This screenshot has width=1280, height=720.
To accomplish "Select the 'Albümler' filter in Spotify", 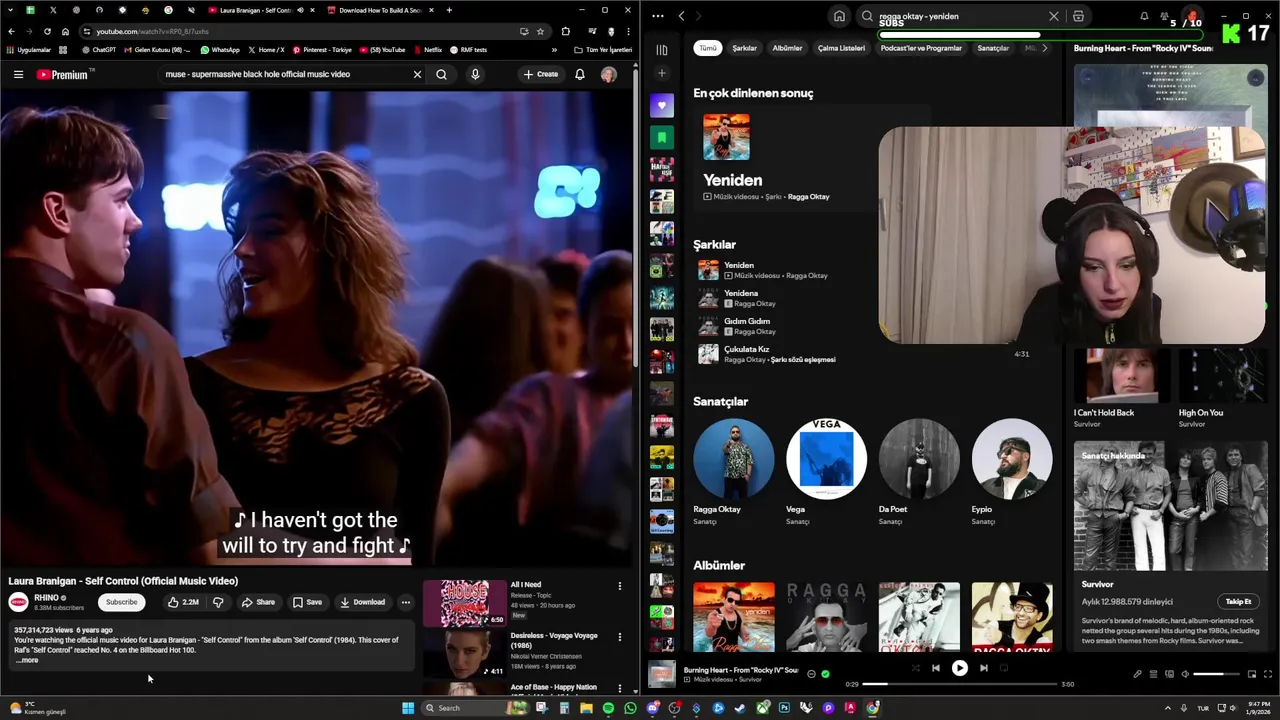I will tap(787, 48).
